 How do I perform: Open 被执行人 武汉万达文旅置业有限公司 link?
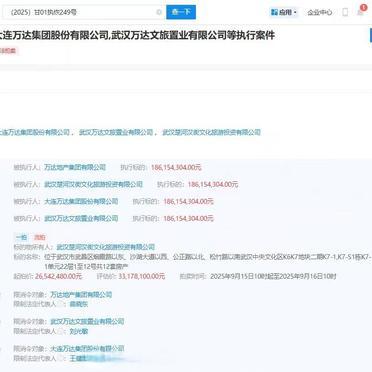81,218
